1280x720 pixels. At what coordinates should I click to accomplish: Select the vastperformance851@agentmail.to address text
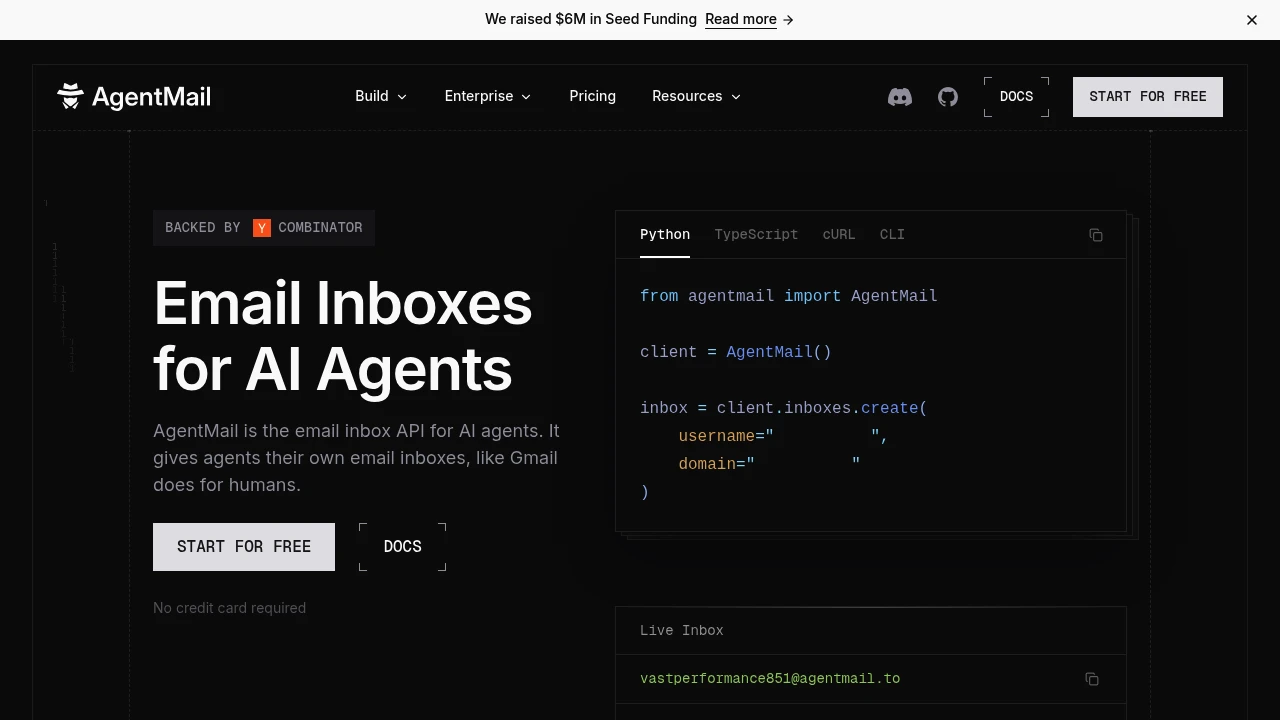(x=770, y=679)
